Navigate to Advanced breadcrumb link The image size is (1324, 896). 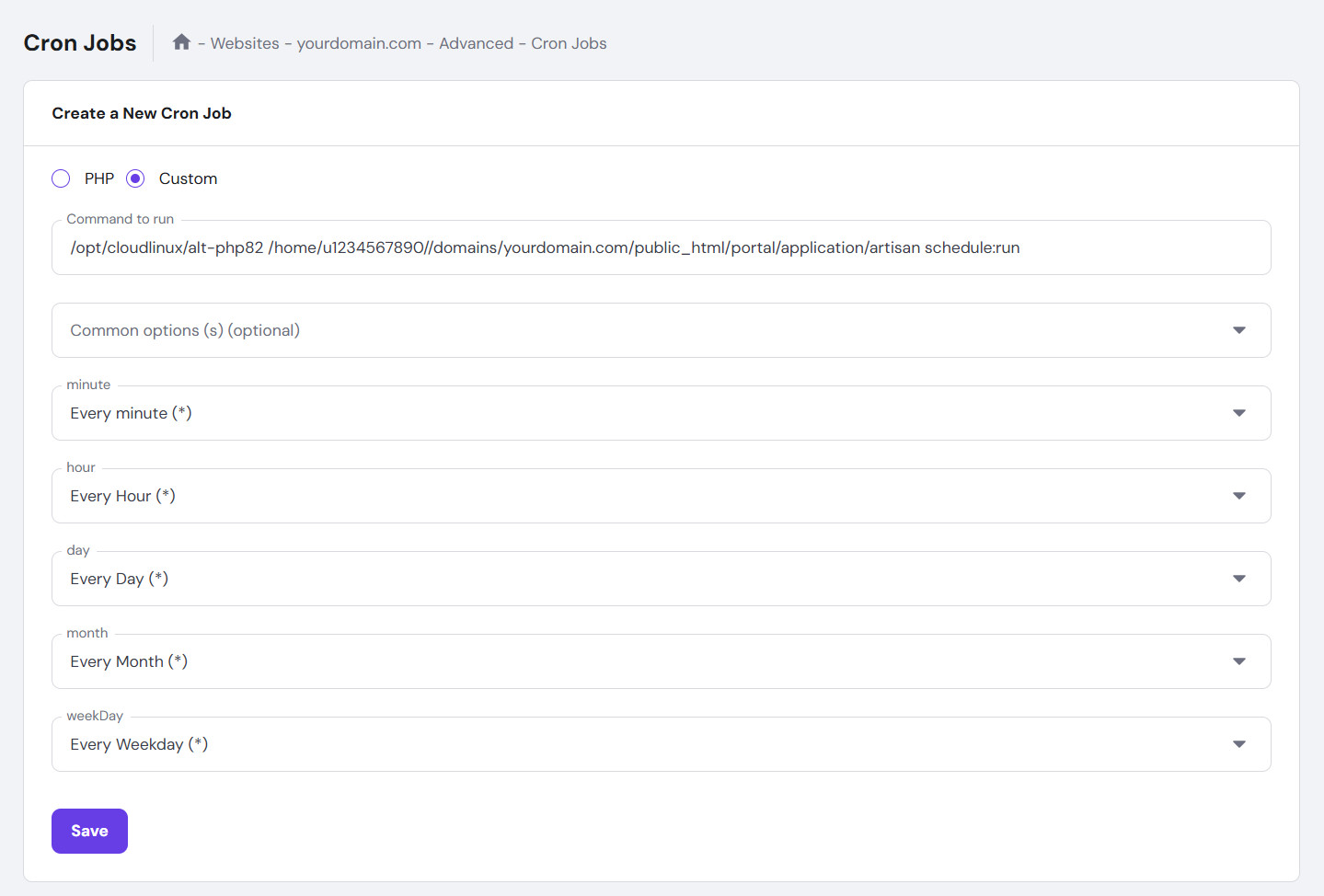[476, 43]
